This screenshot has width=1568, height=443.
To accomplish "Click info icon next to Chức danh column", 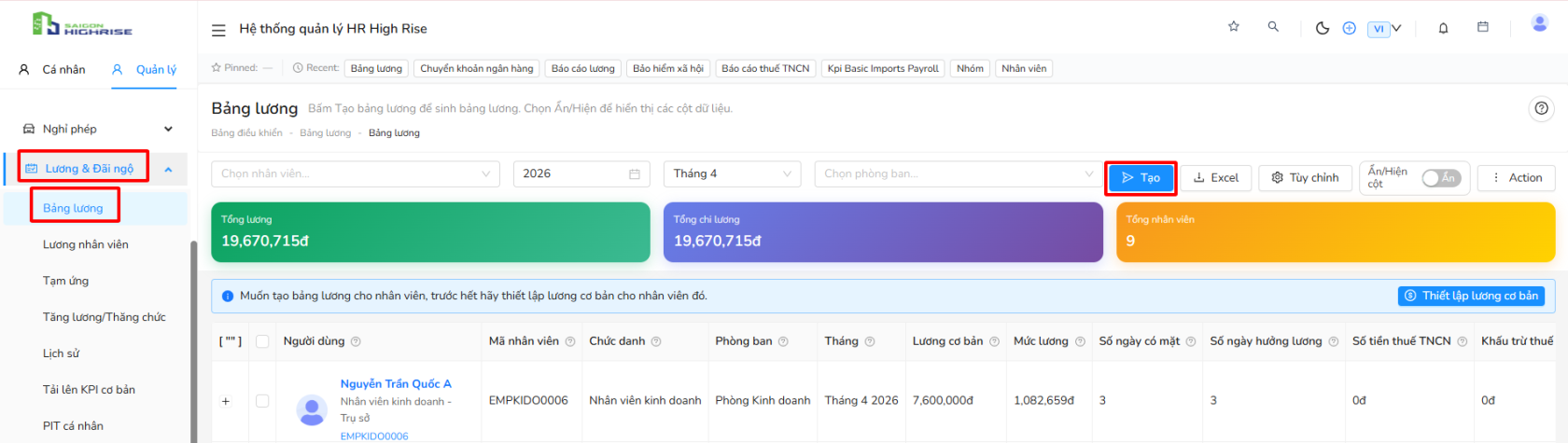I will [x=656, y=341].
